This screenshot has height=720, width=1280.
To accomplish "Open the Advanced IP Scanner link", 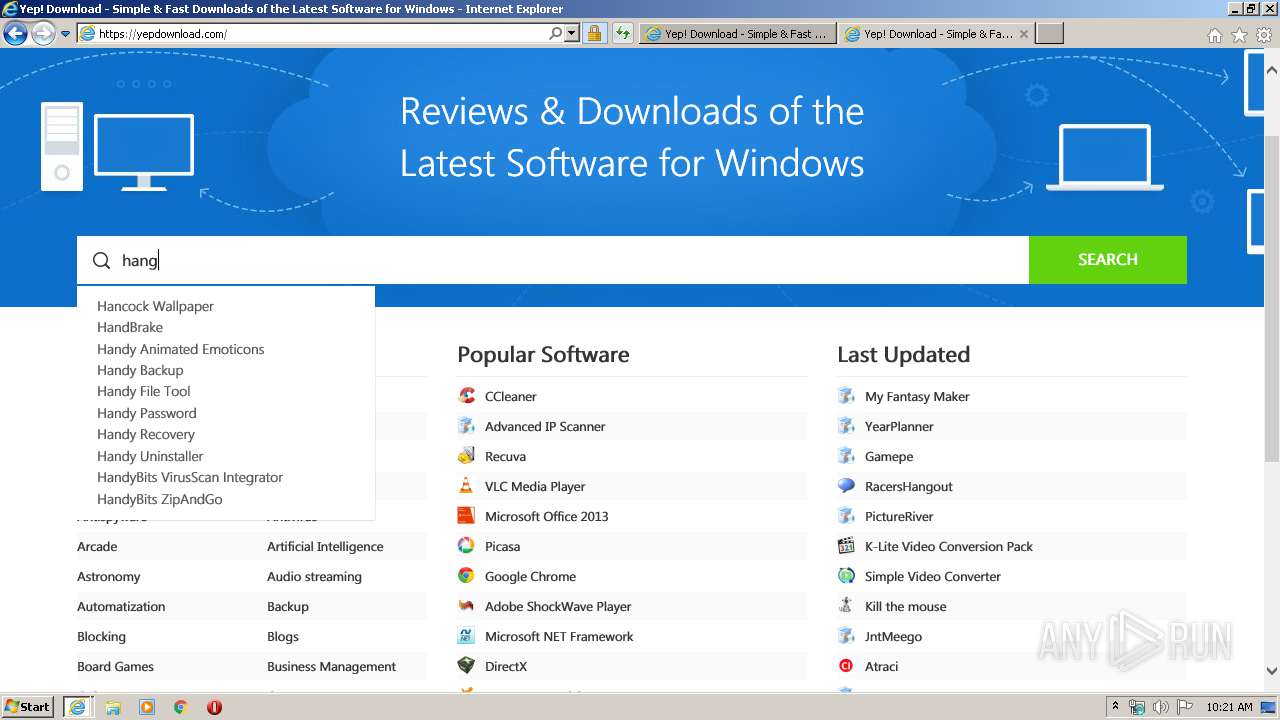I will click(545, 426).
